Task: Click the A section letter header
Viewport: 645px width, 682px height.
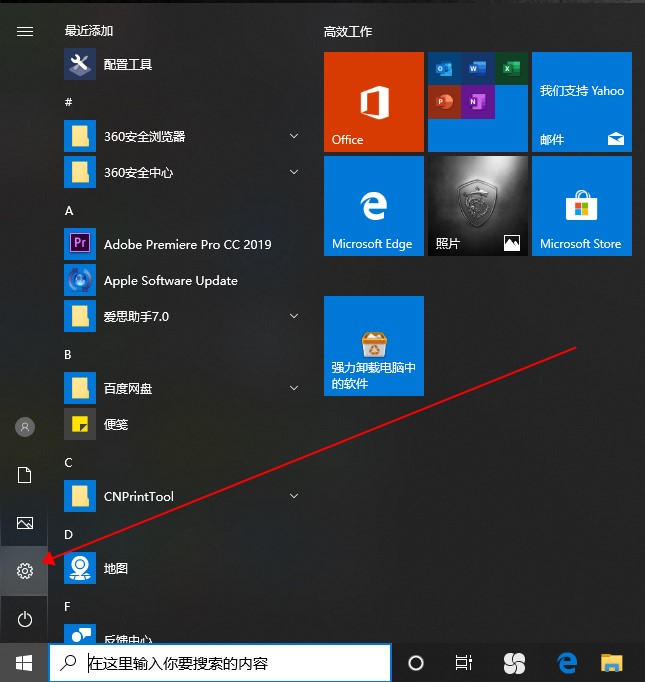Action: [x=69, y=211]
